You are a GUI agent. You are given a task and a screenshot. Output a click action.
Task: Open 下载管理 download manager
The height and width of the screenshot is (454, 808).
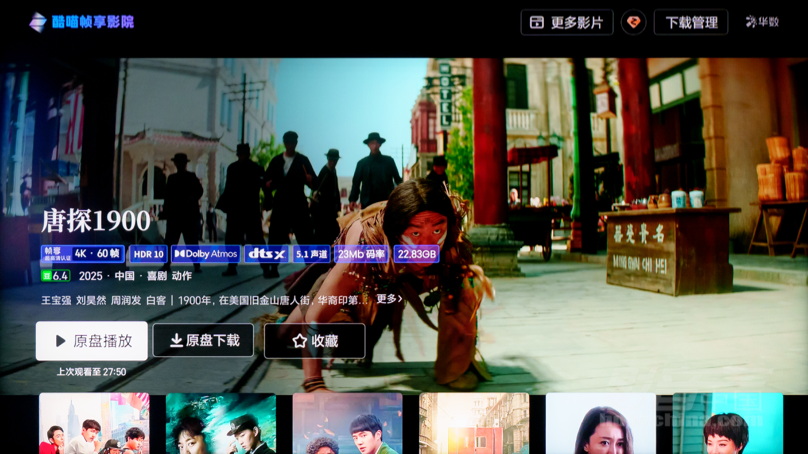[x=690, y=22]
